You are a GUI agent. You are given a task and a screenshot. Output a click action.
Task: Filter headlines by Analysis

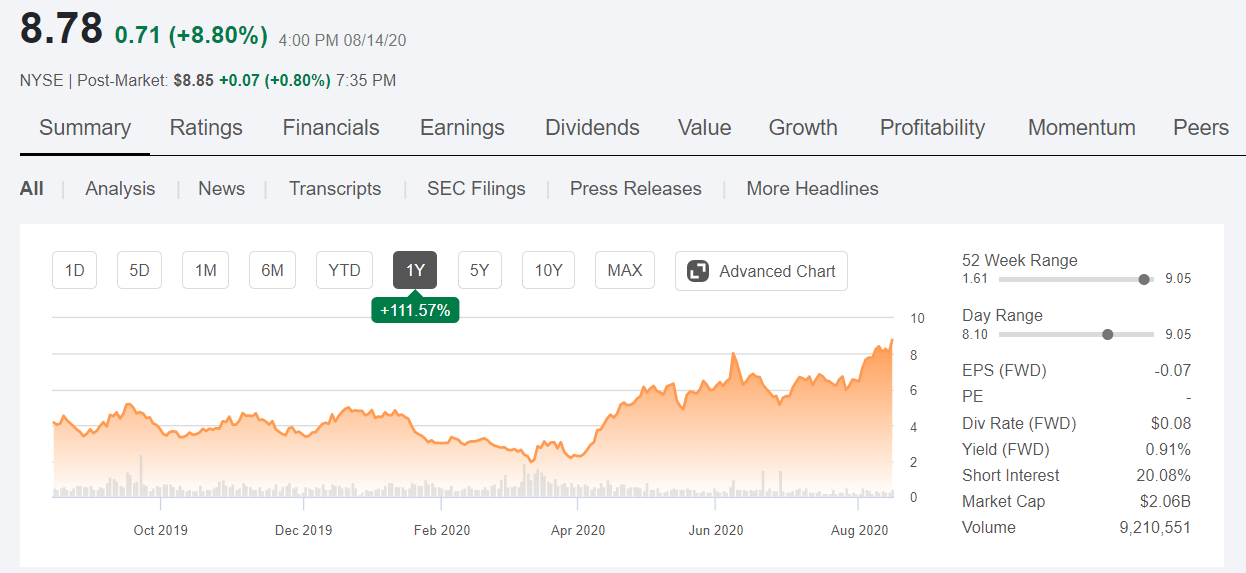pyautogui.click(x=120, y=189)
